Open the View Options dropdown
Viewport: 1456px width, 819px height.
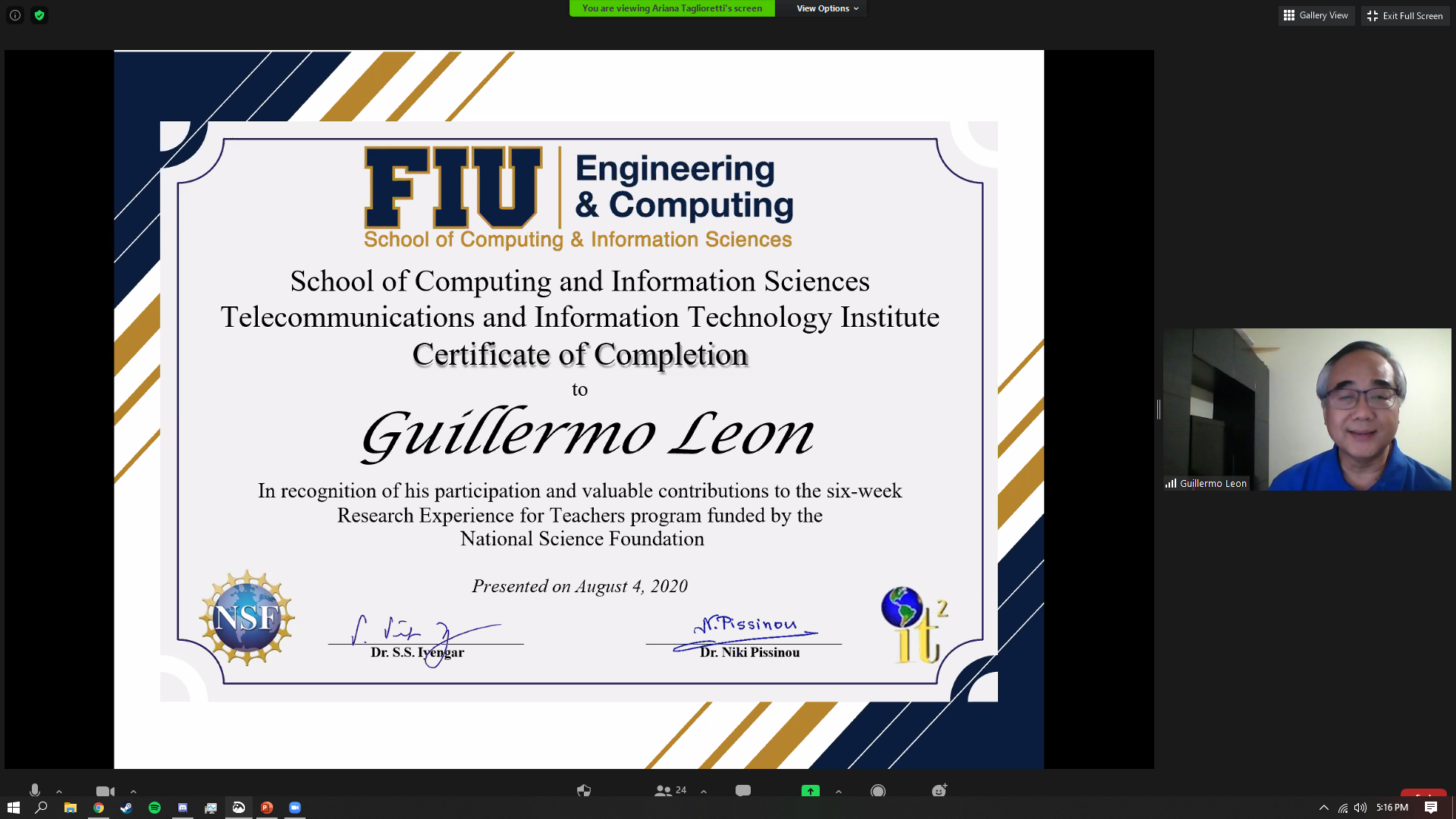827,8
